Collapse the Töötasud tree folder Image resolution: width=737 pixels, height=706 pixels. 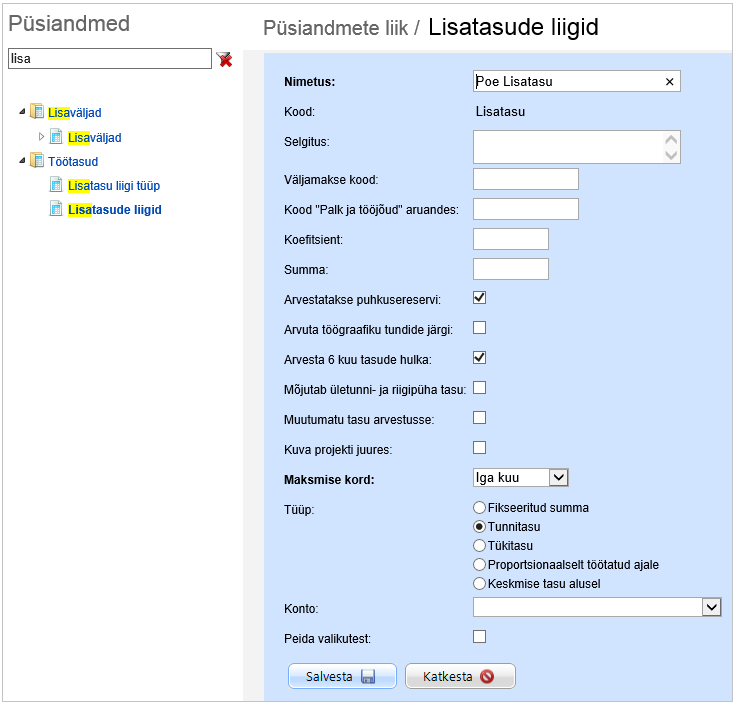(x=22, y=161)
